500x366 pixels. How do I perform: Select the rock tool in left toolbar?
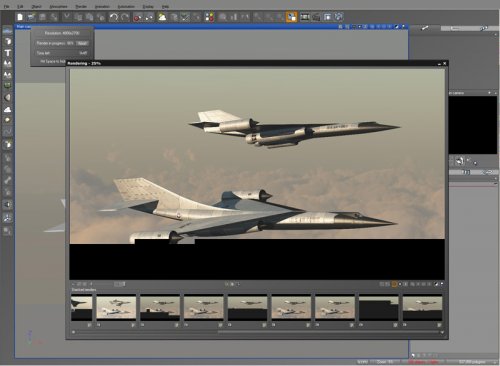[x=7, y=97]
